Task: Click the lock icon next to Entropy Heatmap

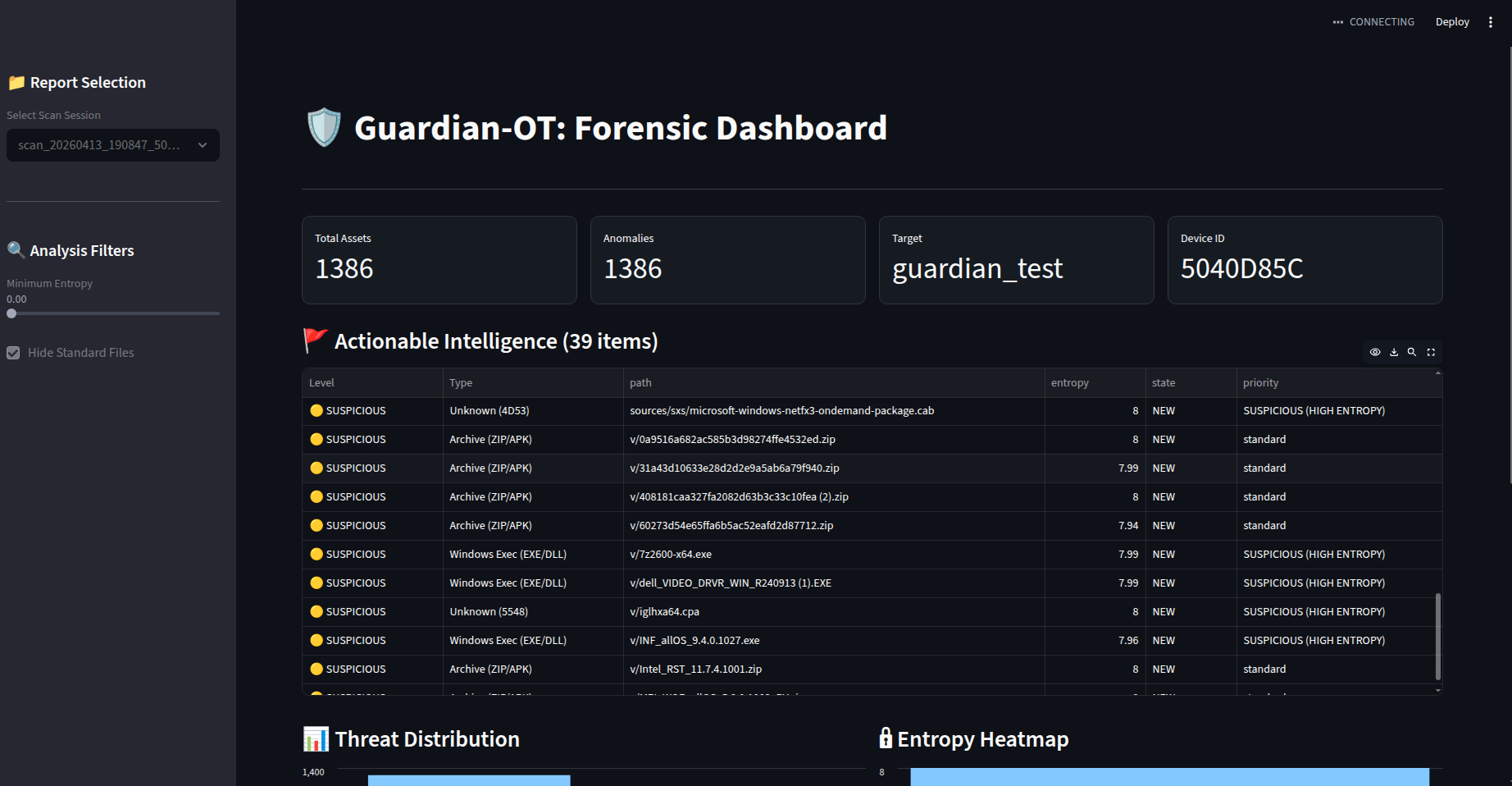Action: [886, 738]
